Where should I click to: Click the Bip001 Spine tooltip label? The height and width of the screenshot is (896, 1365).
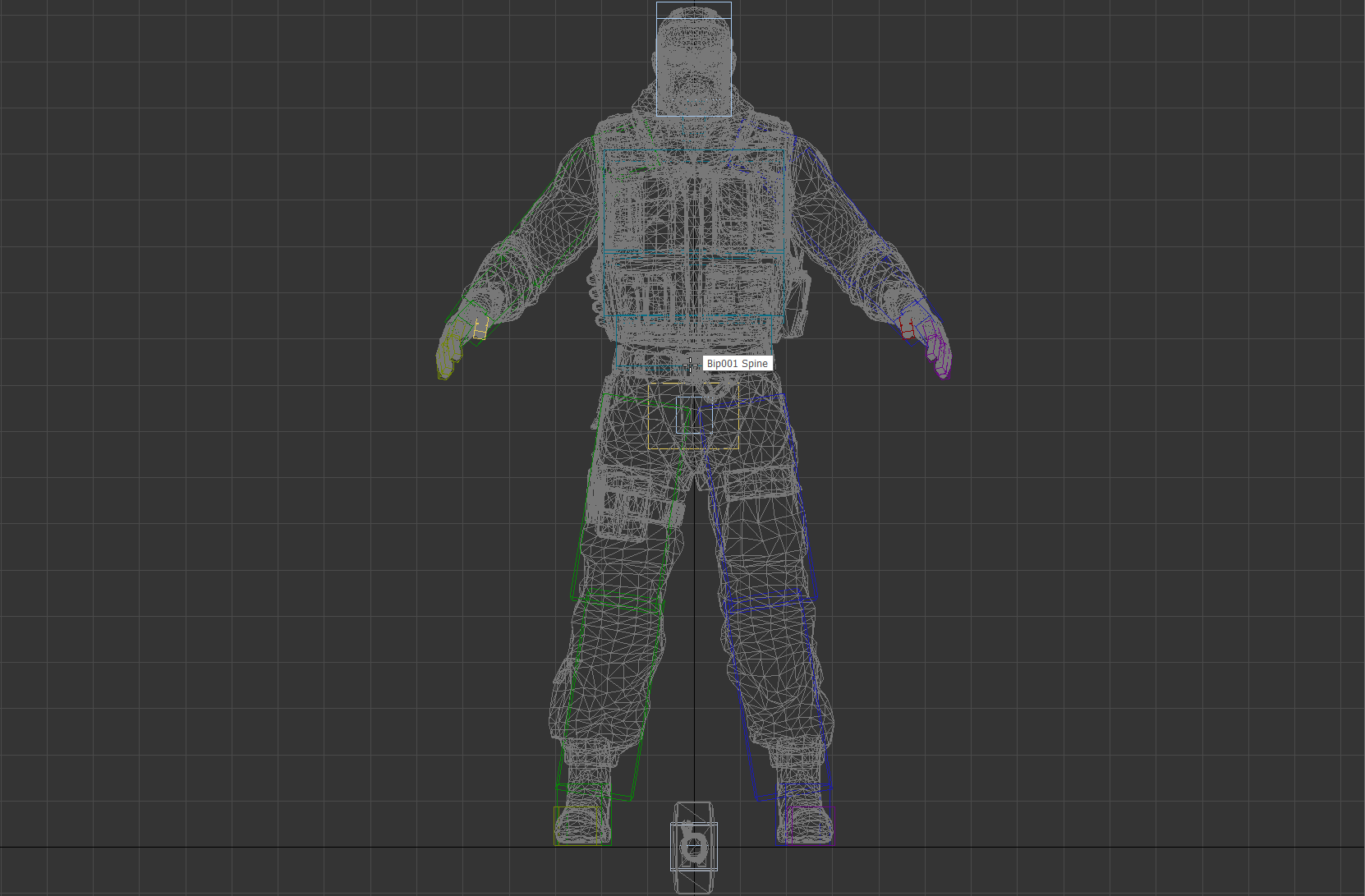[x=737, y=363]
